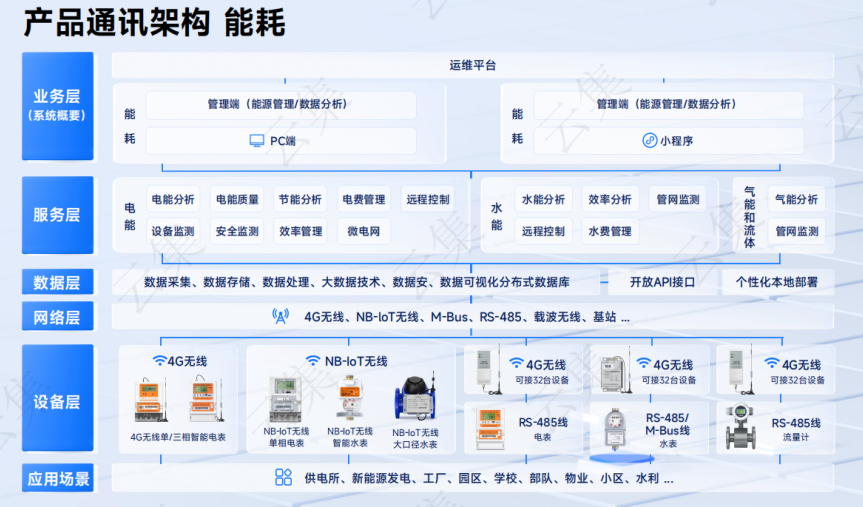Viewport: 863px width, 507px height.
Task: Open 水费管理 under 水能
Action: pyautogui.click(x=609, y=231)
